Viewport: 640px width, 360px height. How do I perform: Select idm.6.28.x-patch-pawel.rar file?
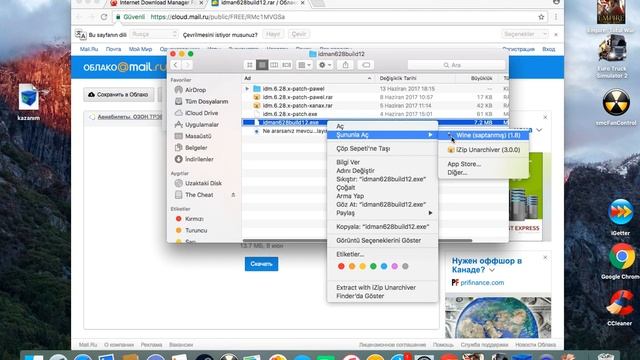[297, 97]
